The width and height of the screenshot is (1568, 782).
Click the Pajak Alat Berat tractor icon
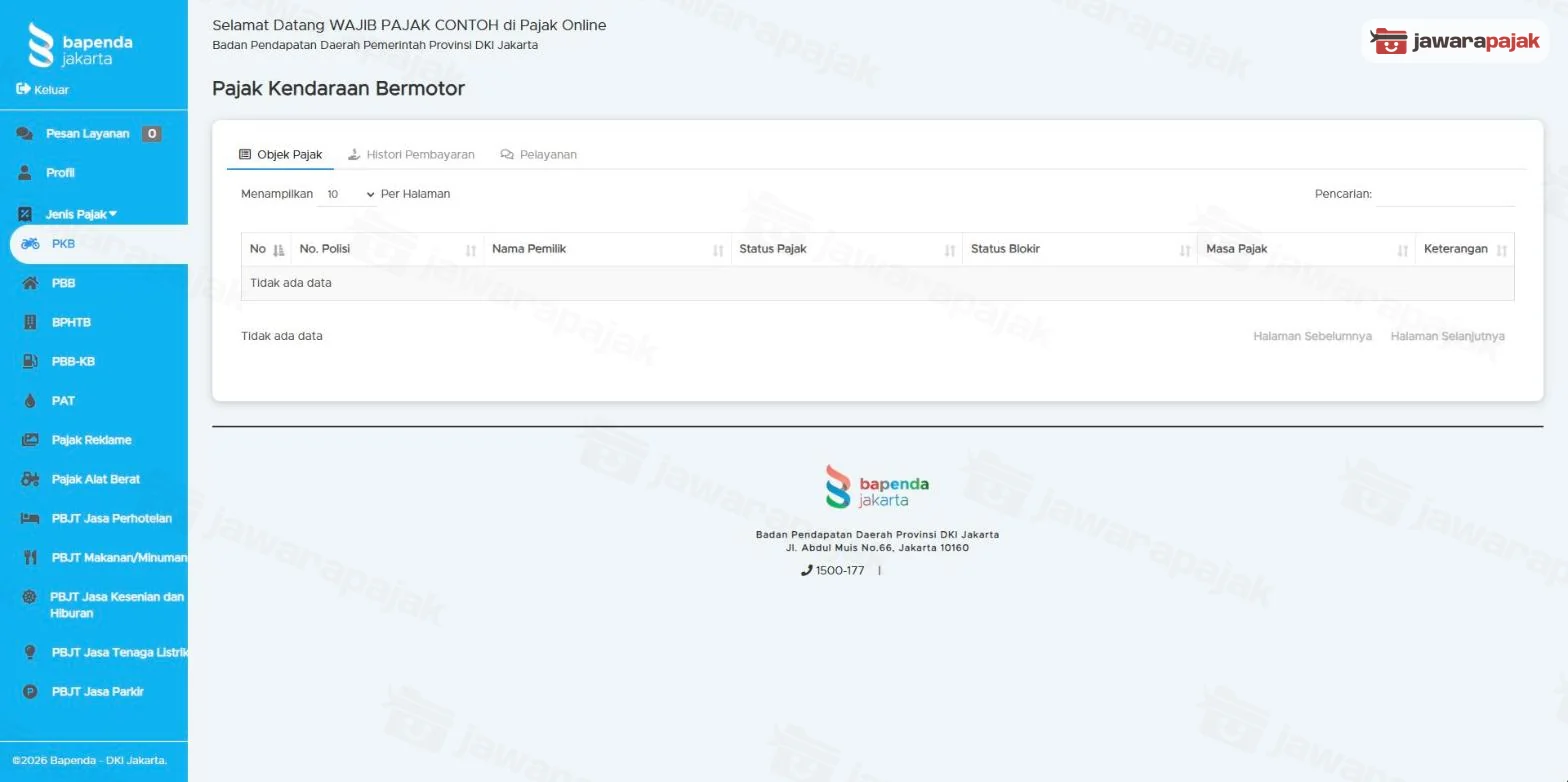tap(30, 479)
